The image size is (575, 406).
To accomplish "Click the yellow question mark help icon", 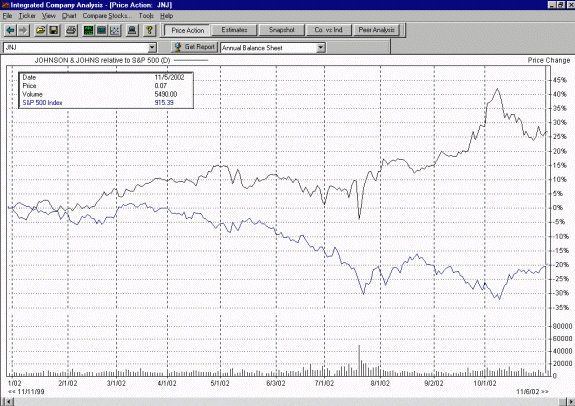I will coord(149,30).
